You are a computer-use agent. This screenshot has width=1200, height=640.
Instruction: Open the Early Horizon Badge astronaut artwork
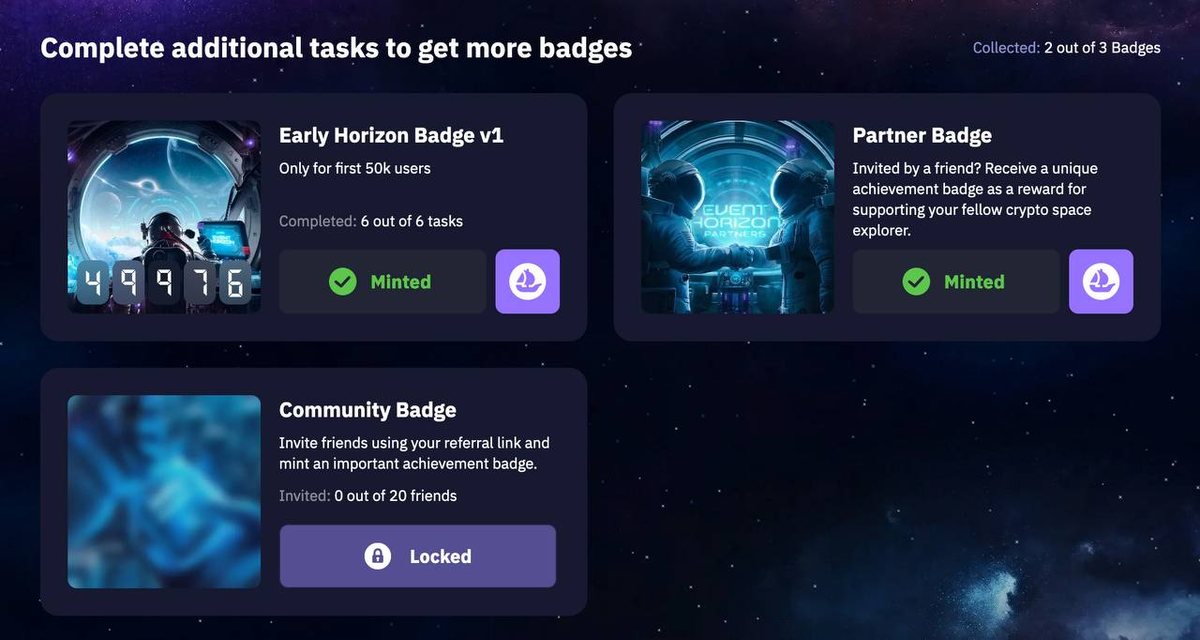(164, 217)
